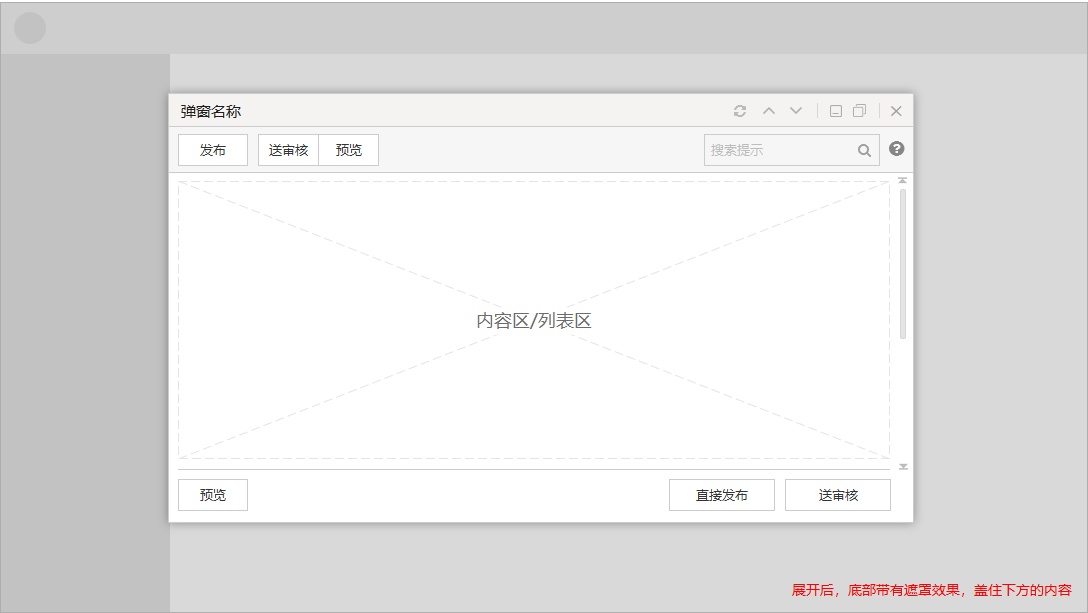Image resolution: width=1088 pixels, height=613 pixels.
Task: Click the up chevron in dialog header
Action: tap(769, 111)
